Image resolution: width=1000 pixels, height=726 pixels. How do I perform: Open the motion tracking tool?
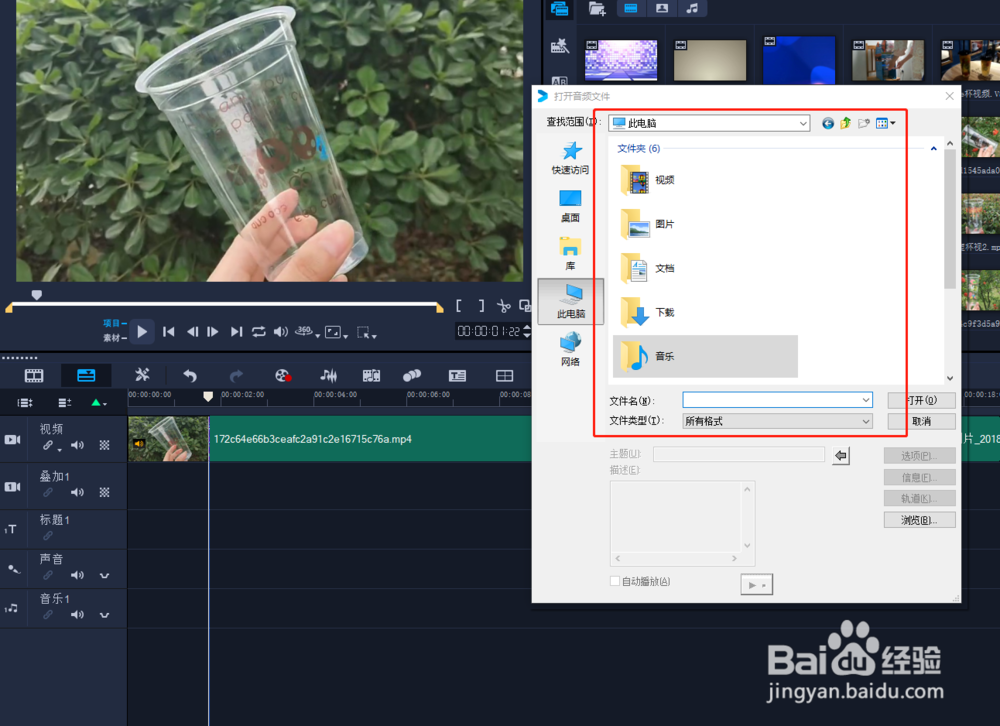coord(412,376)
